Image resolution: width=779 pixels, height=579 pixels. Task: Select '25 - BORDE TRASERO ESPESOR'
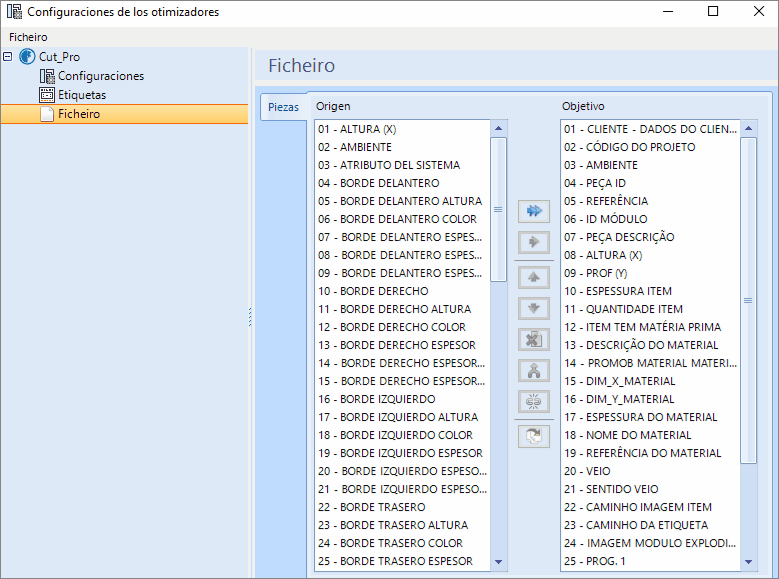point(402,561)
